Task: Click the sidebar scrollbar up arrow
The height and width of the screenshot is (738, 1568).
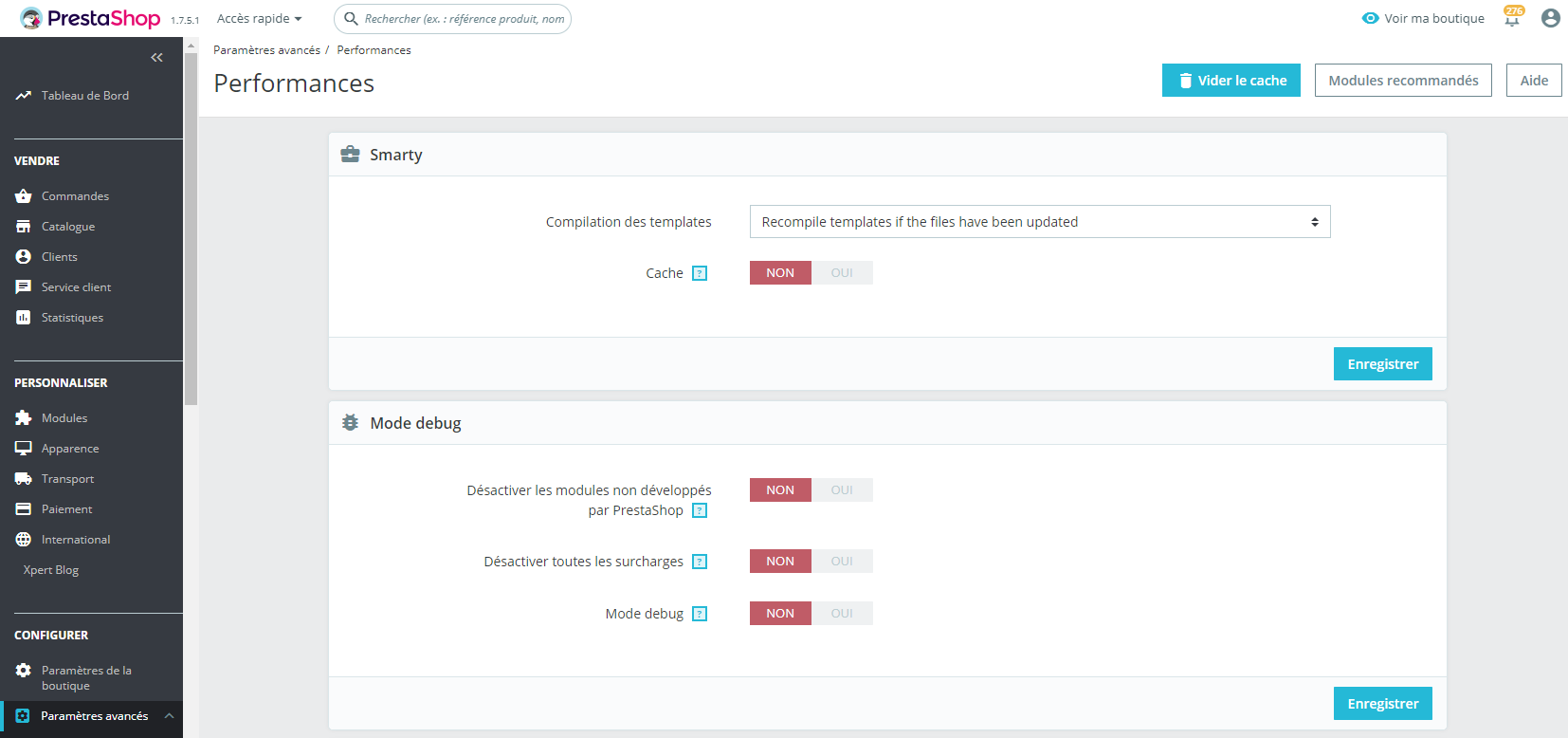Action: point(191,45)
